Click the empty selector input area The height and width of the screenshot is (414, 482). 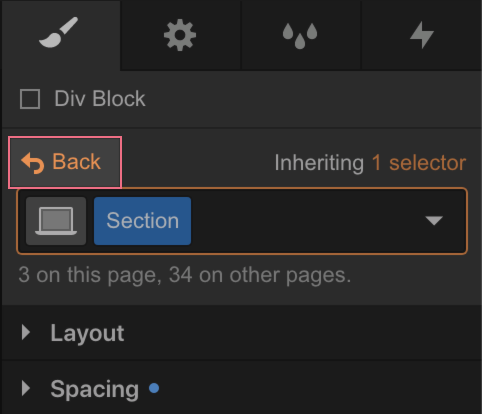click(x=305, y=221)
